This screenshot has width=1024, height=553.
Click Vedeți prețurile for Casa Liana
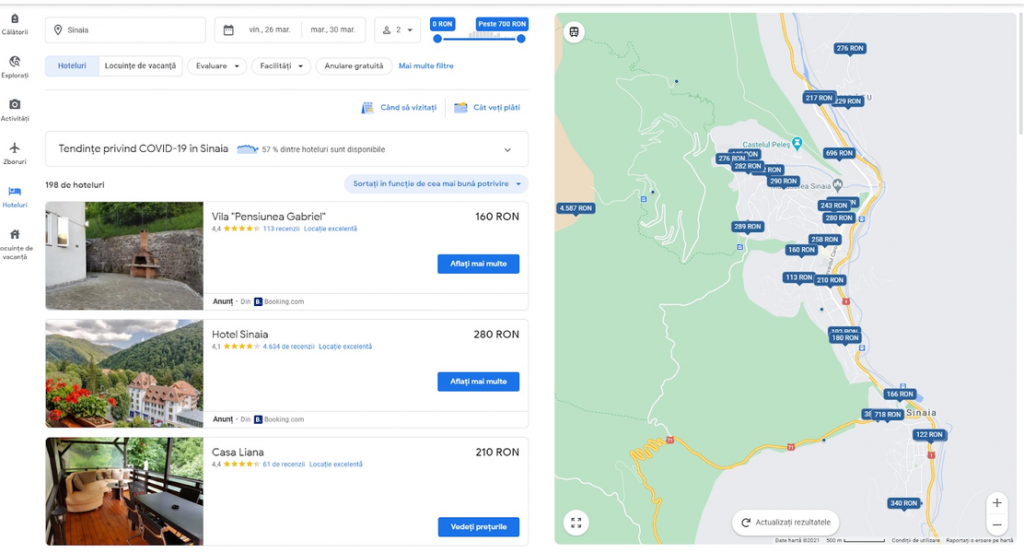[x=478, y=526]
